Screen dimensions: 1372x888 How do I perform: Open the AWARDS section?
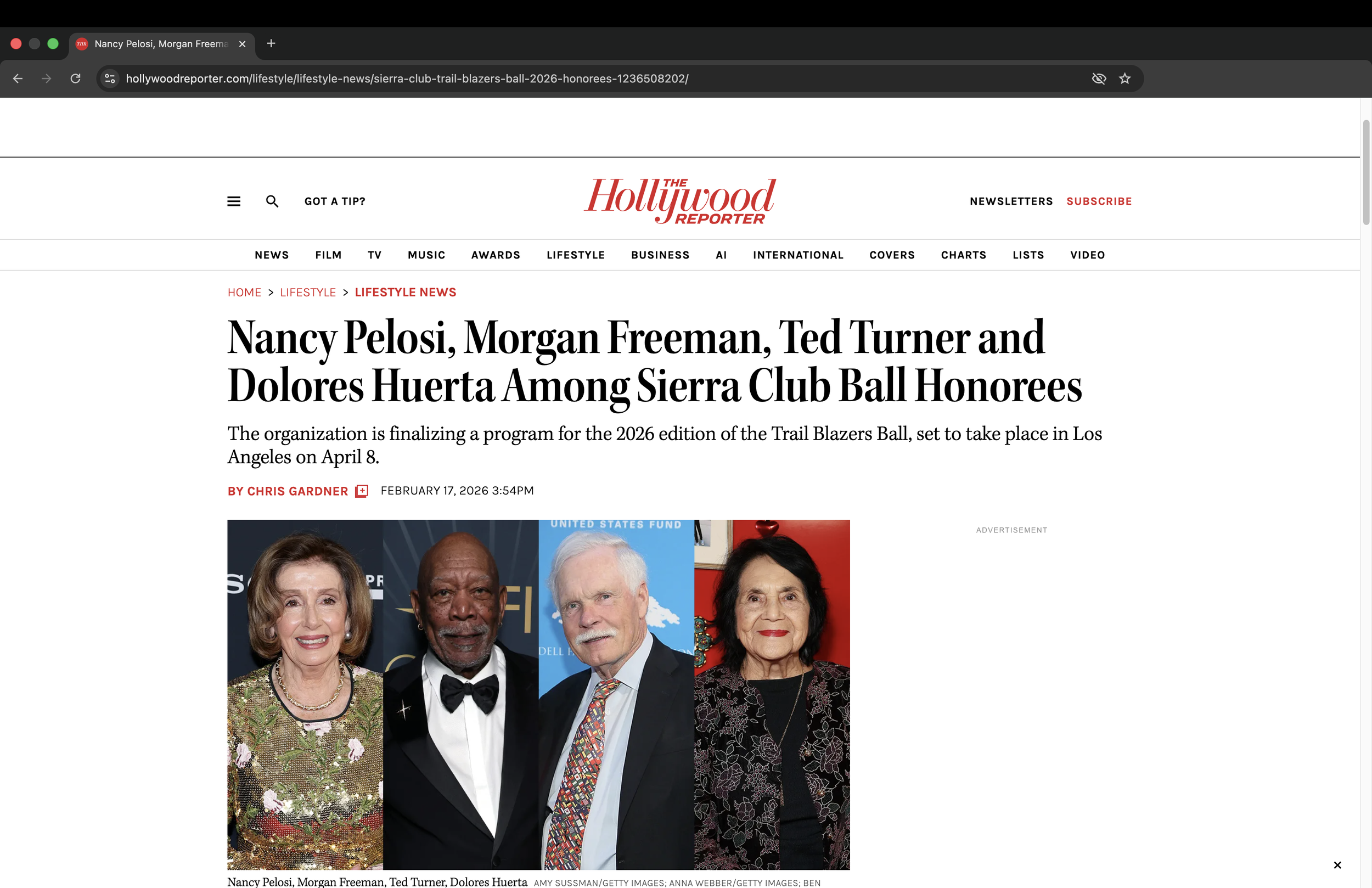[x=495, y=255]
